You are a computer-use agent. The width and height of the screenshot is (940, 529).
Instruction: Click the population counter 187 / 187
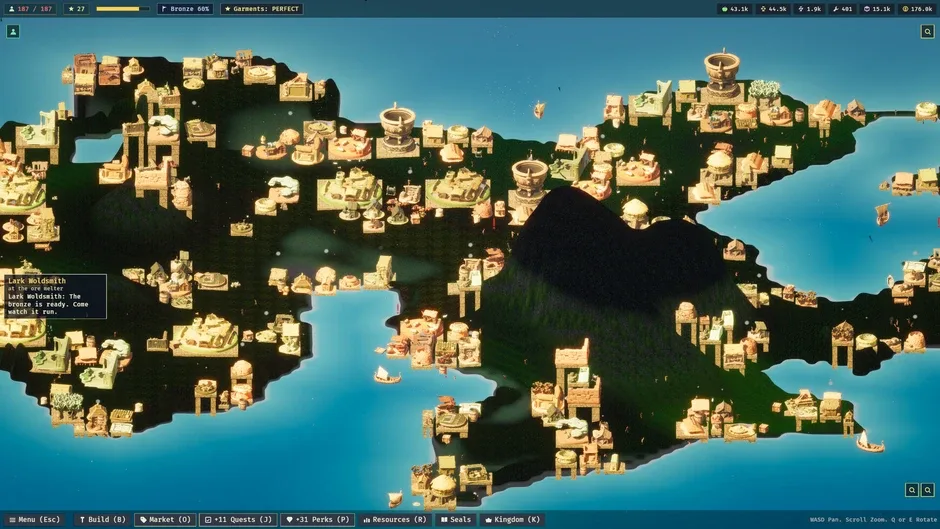(x=31, y=9)
